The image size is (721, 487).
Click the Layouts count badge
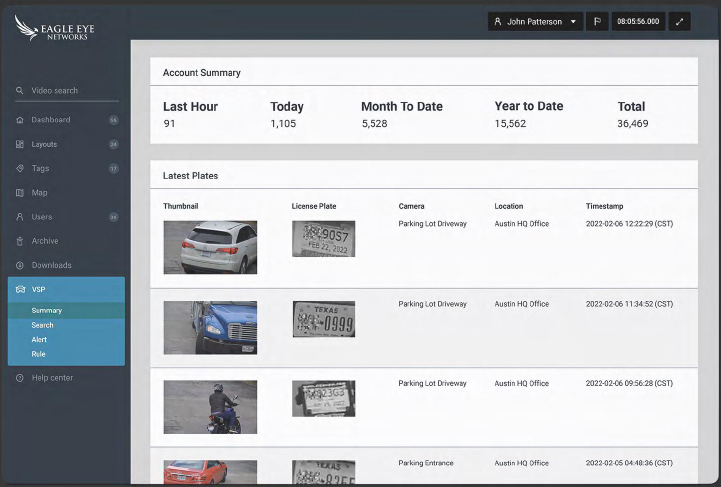pyautogui.click(x=114, y=144)
